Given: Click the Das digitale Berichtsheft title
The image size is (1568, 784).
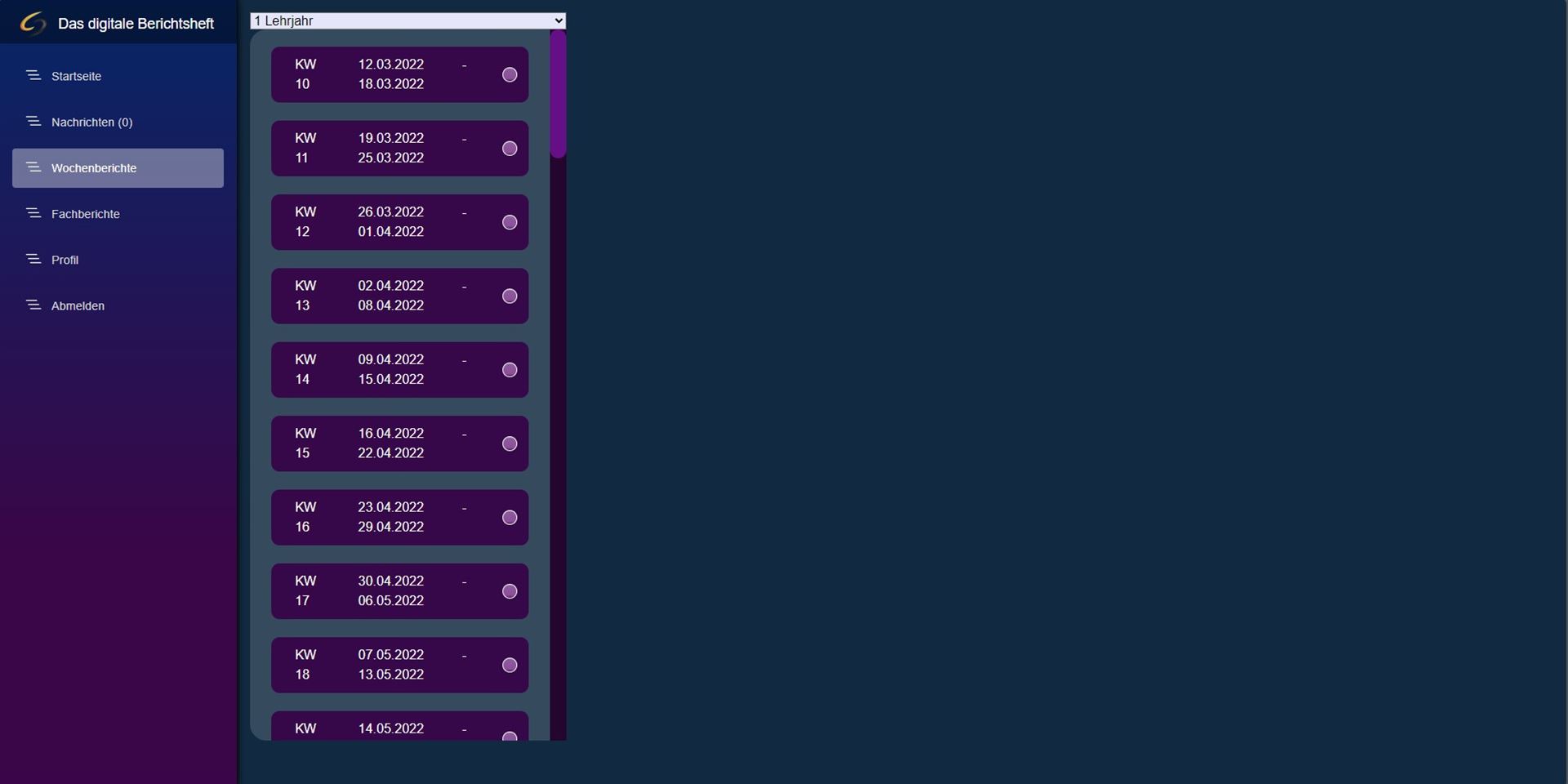Looking at the screenshot, I should (x=136, y=24).
